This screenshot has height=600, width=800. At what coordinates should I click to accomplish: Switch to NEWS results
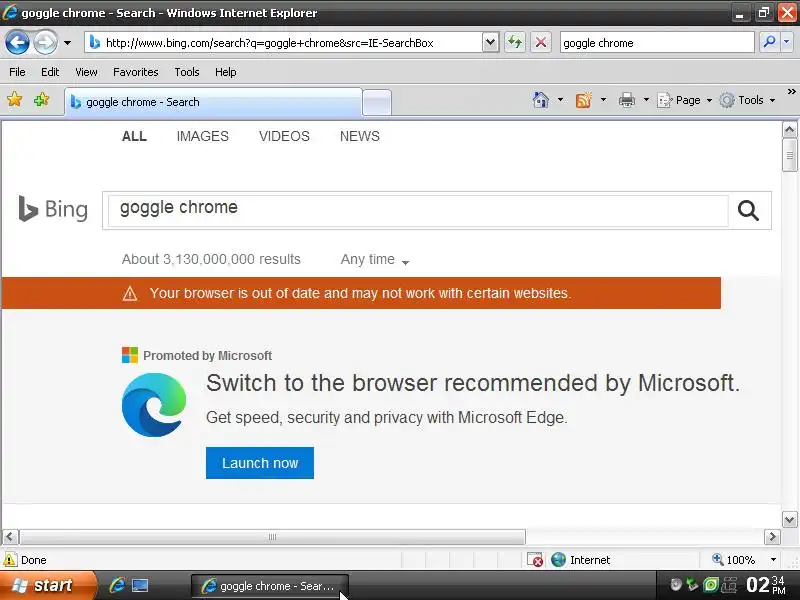pos(360,136)
